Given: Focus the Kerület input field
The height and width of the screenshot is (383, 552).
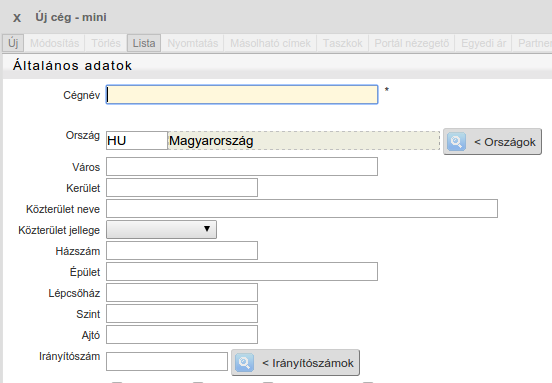Looking at the screenshot, I should coord(182,188).
